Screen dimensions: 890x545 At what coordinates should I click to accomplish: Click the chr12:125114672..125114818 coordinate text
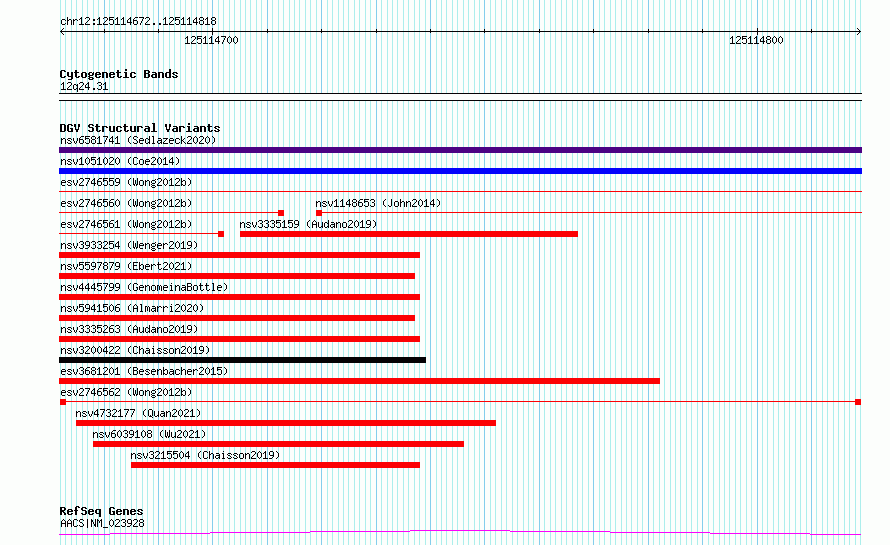coord(138,22)
